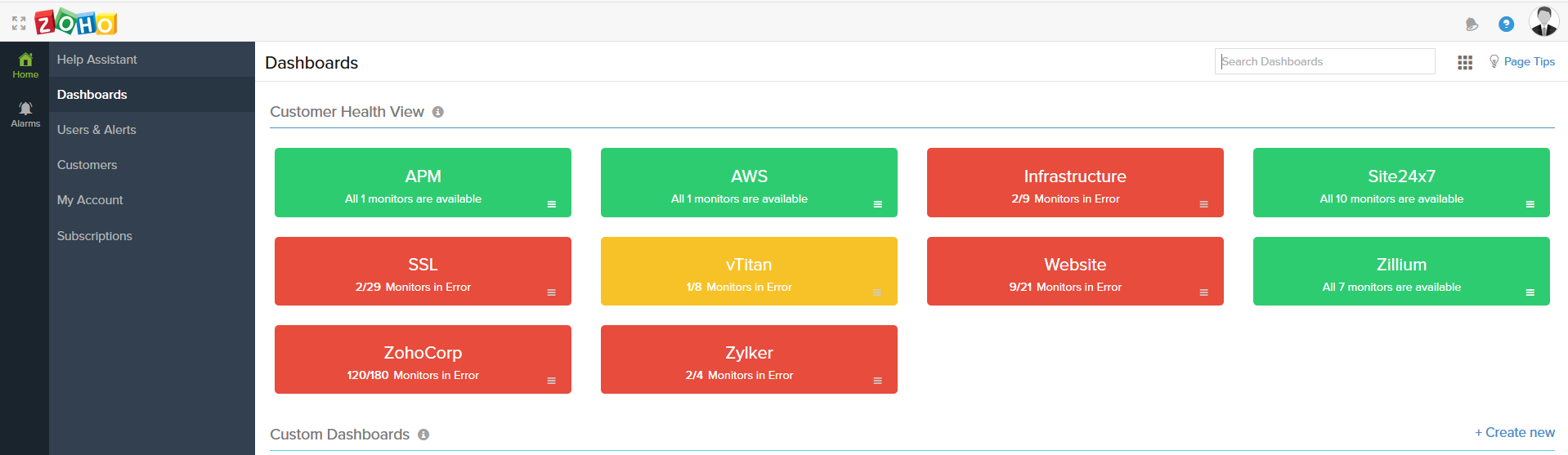The width and height of the screenshot is (1568, 455).
Task: Click the '2/29 Monitors in Error' text
Action: pyautogui.click(x=413, y=287)
